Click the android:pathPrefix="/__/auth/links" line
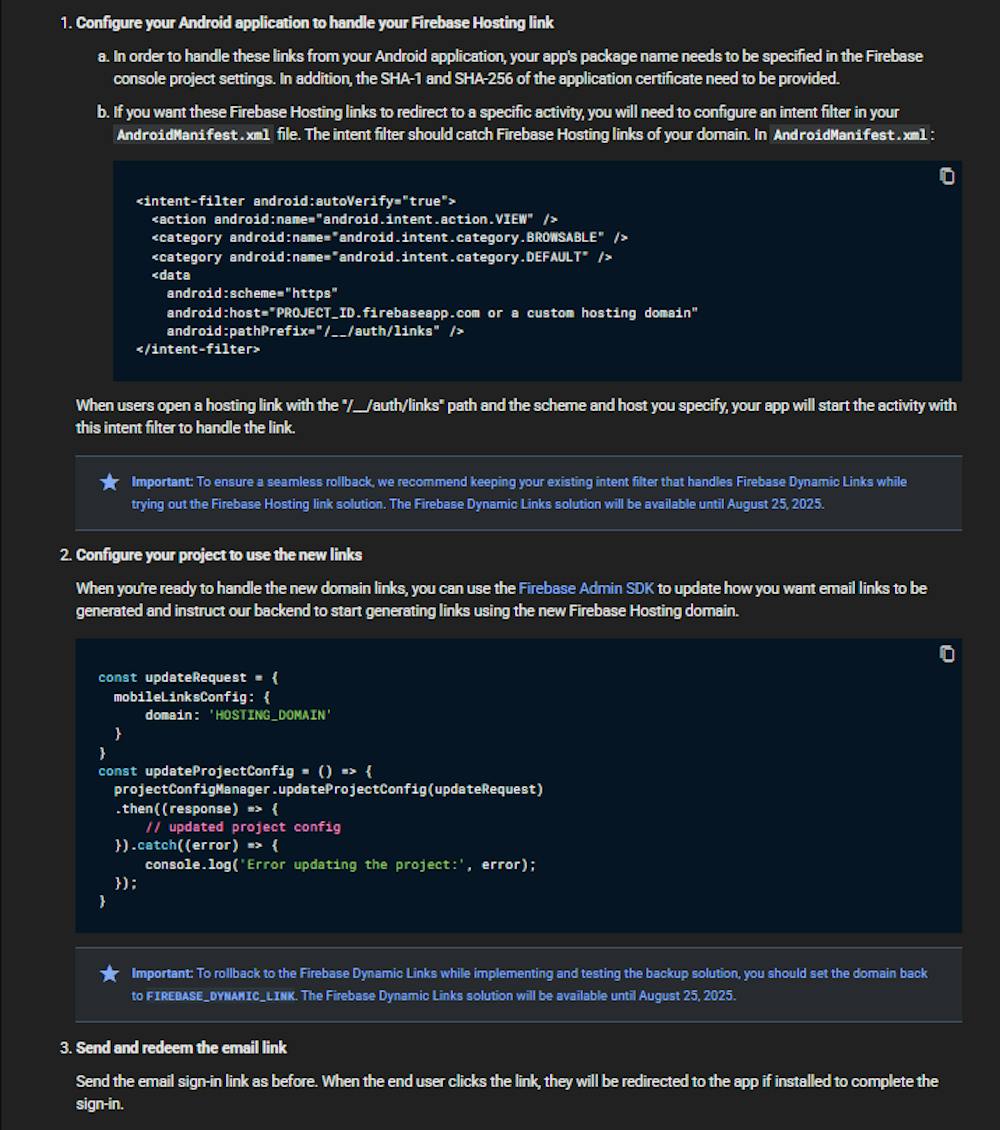 click(x=315, y=331)
